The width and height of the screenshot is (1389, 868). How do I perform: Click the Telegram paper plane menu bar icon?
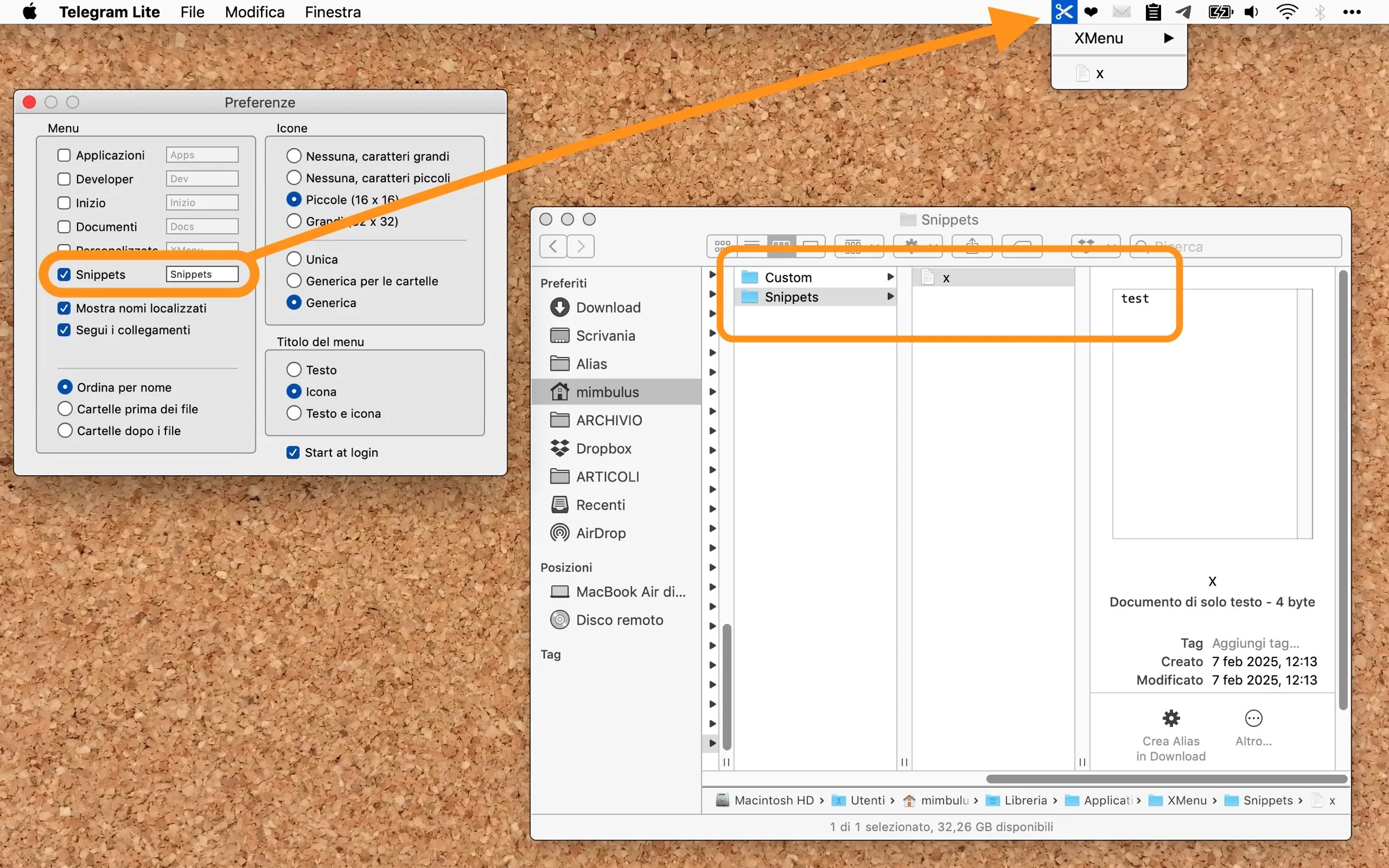1183,12
